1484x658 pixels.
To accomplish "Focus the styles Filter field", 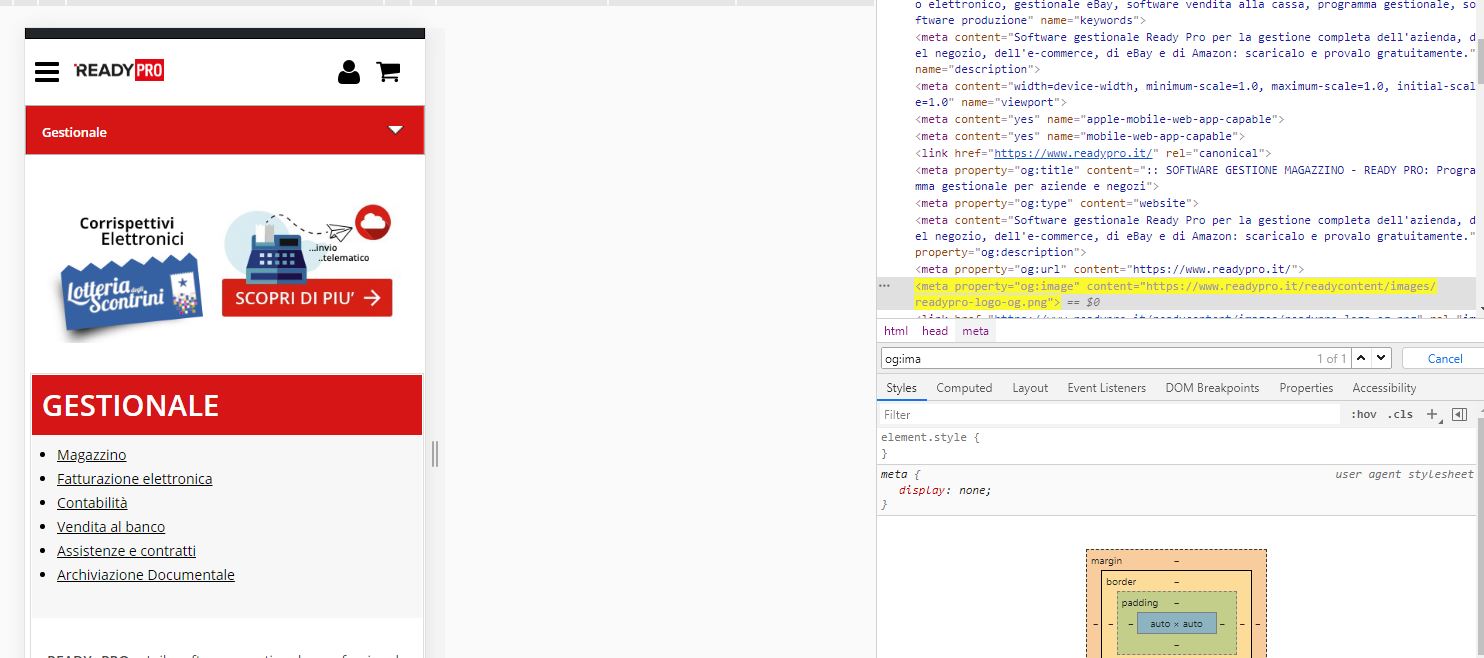I will (x=1110, y=414).
